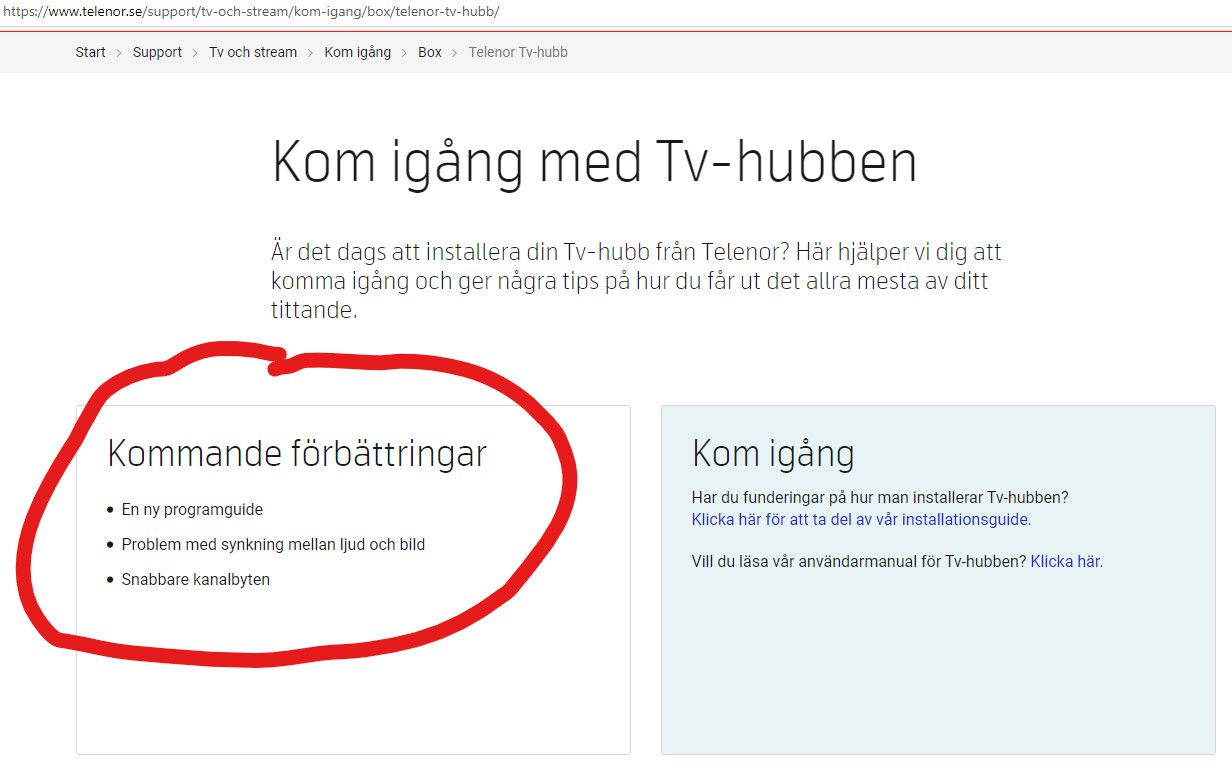Click the En ny programguide list item
Image resolution: width=1232 pixels, height=775 pixels.
pos(192,510)
